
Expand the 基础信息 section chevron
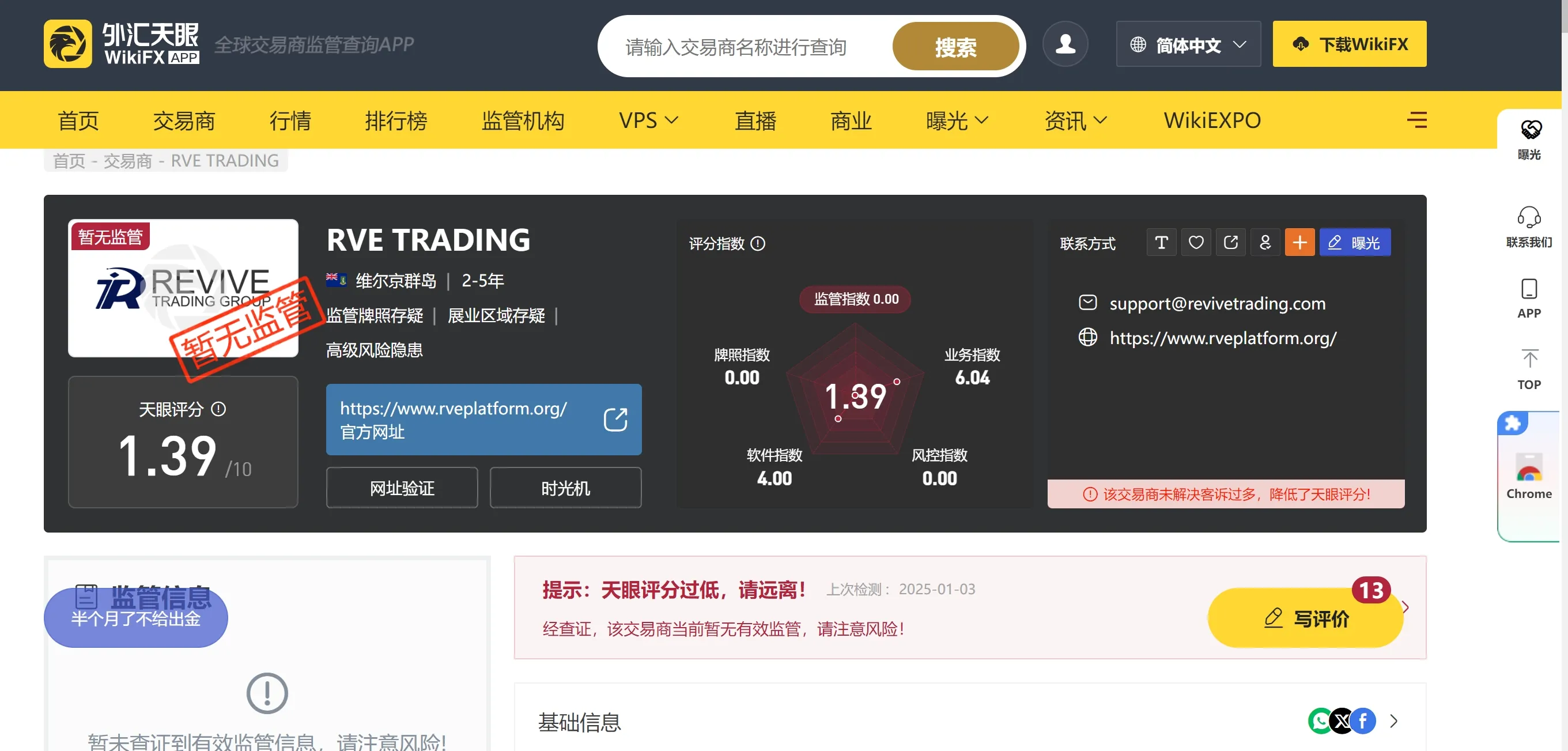tap(1394, 721)
